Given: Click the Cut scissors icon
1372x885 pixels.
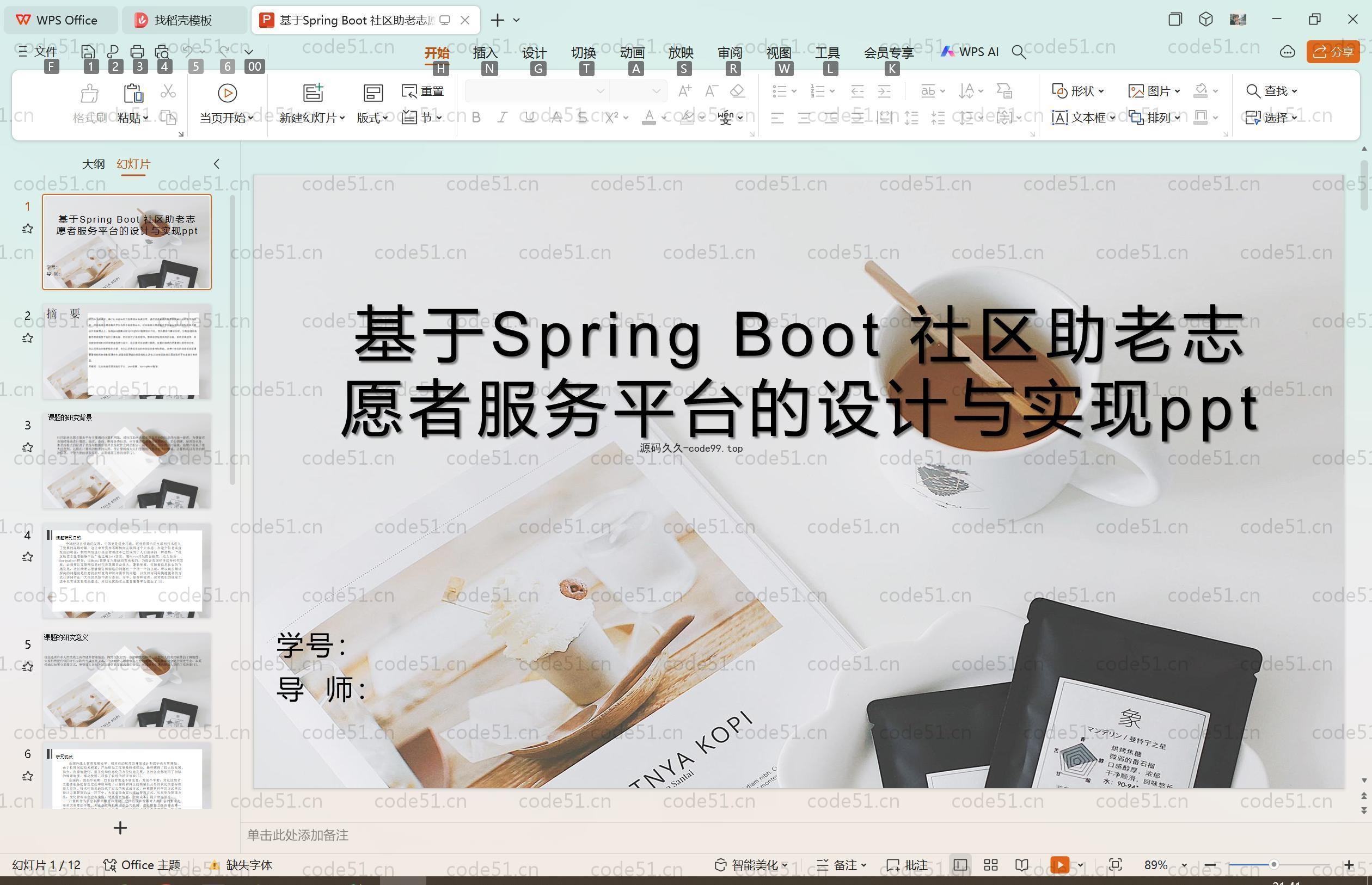Looking at the screenshot, I should [x=168, y=91].
